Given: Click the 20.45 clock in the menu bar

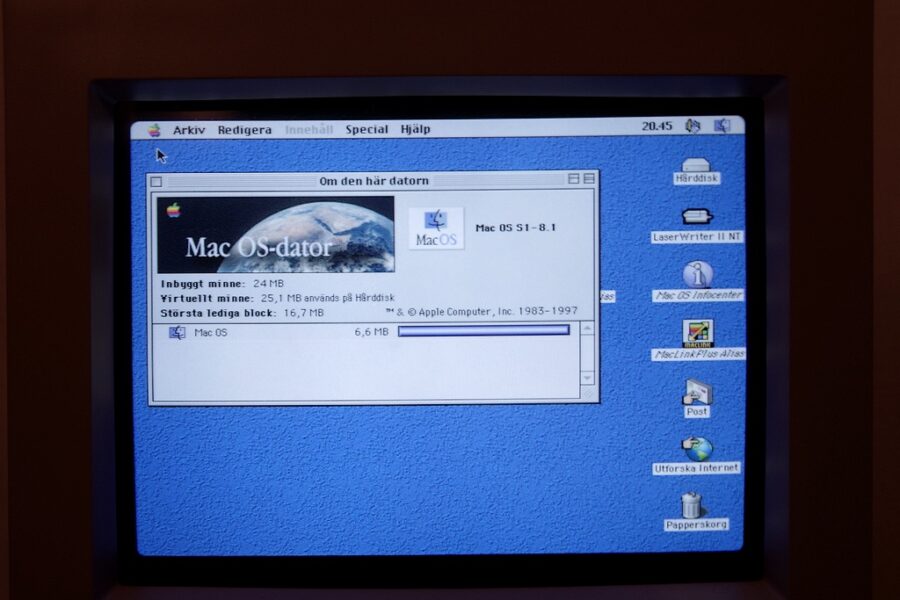Looking at the screenshot, I should click(x=657, y=126).
